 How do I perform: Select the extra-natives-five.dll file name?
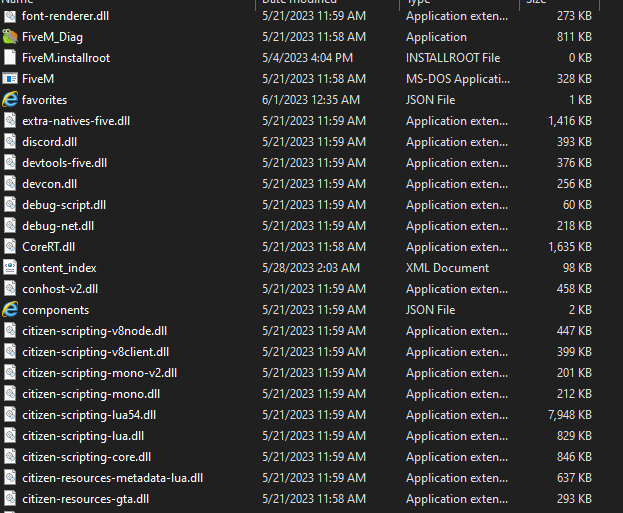[x=76, y=121]
